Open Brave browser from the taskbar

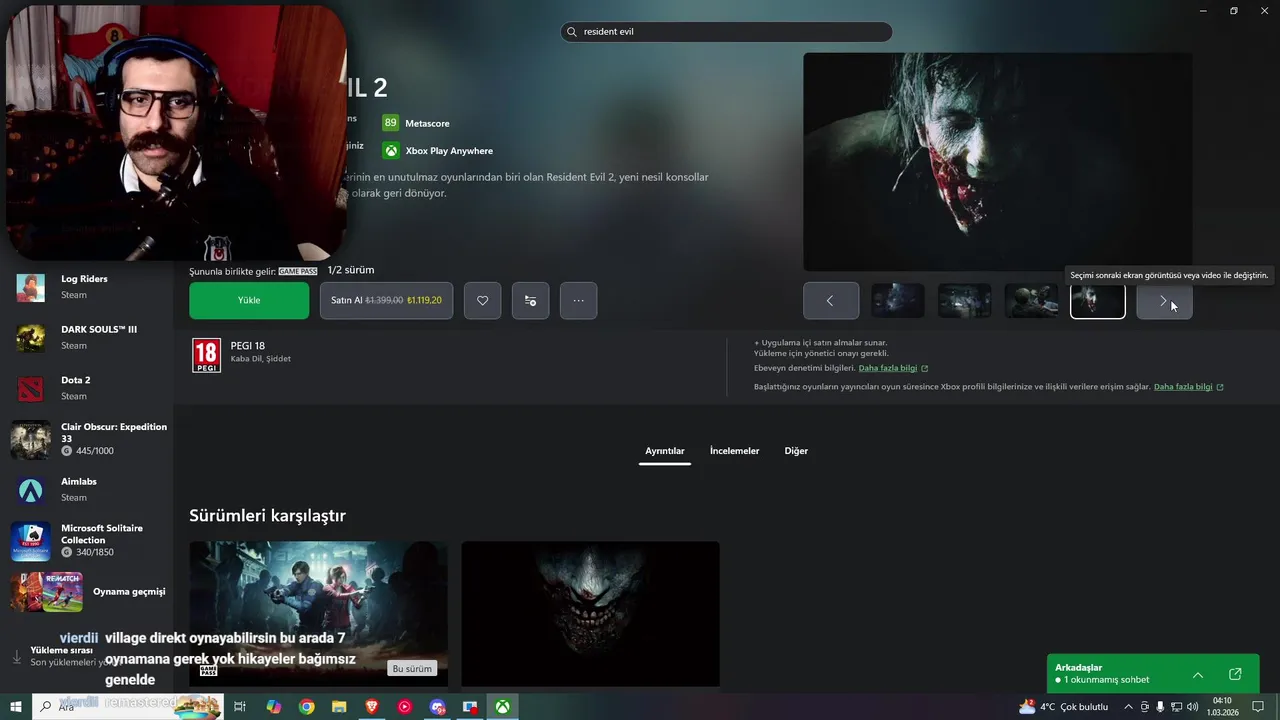(372, 707)
